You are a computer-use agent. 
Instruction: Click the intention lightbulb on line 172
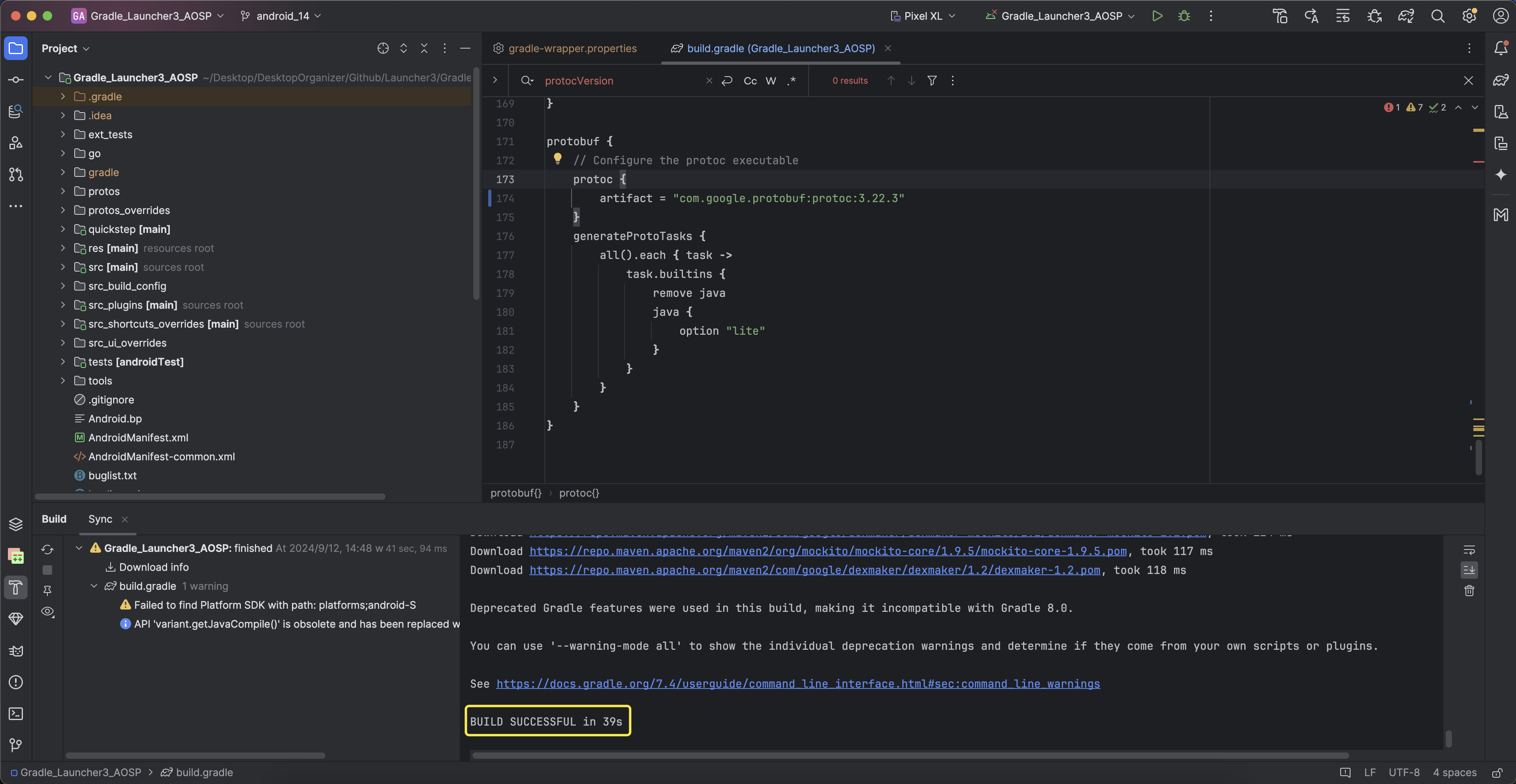click(557, 158)
